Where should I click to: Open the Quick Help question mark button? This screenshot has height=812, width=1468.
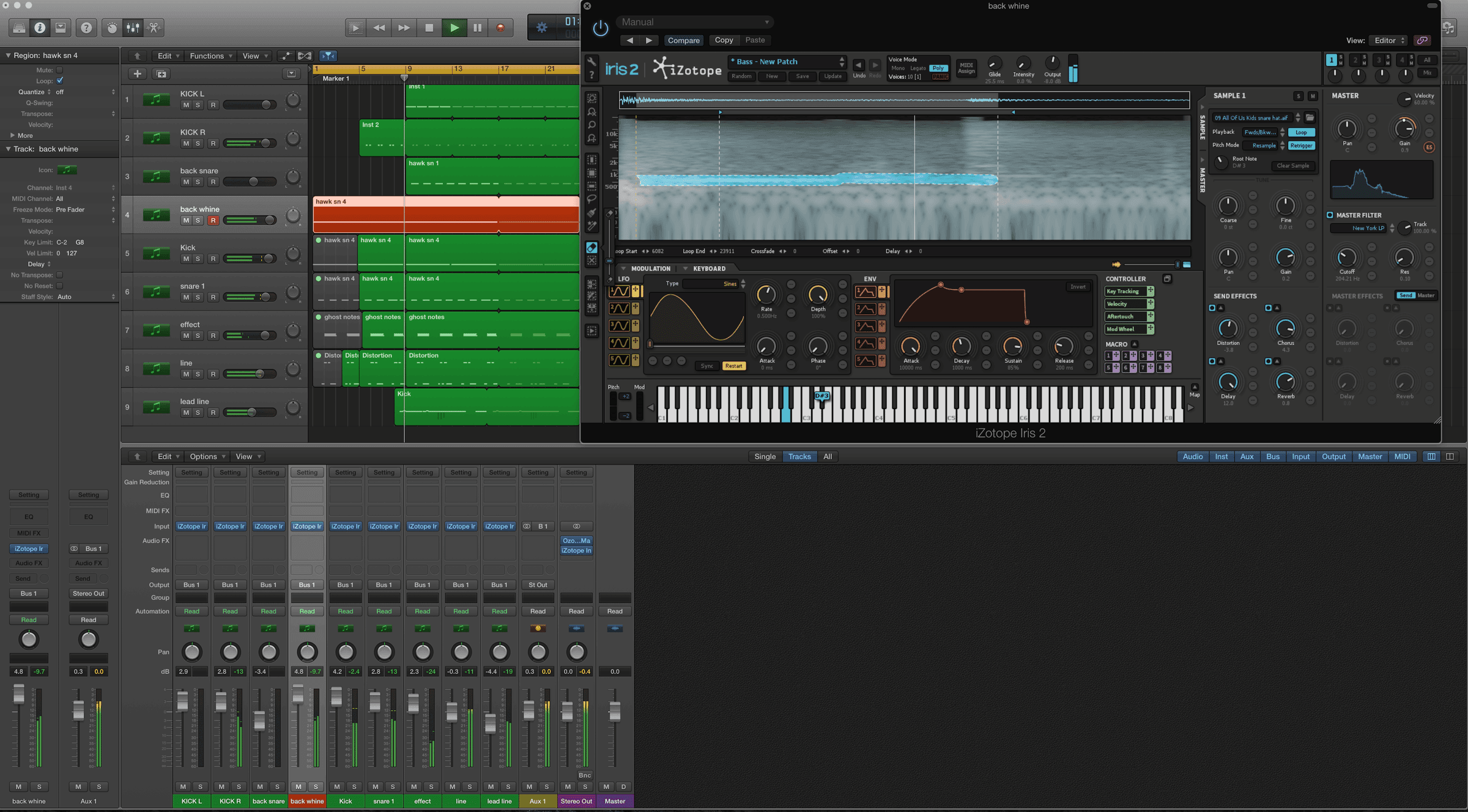[x=86, y=28]
